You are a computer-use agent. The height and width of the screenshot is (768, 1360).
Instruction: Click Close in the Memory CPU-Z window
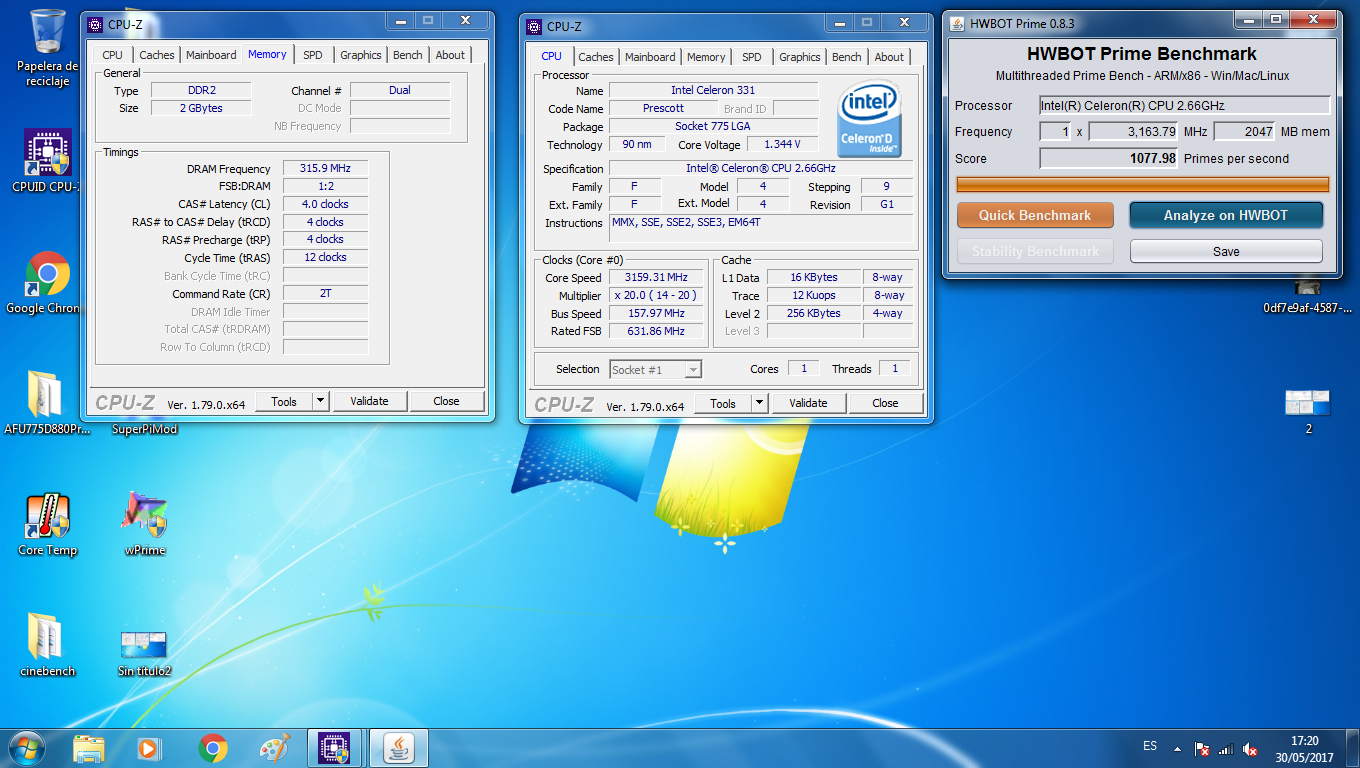(x=447, y=401)
